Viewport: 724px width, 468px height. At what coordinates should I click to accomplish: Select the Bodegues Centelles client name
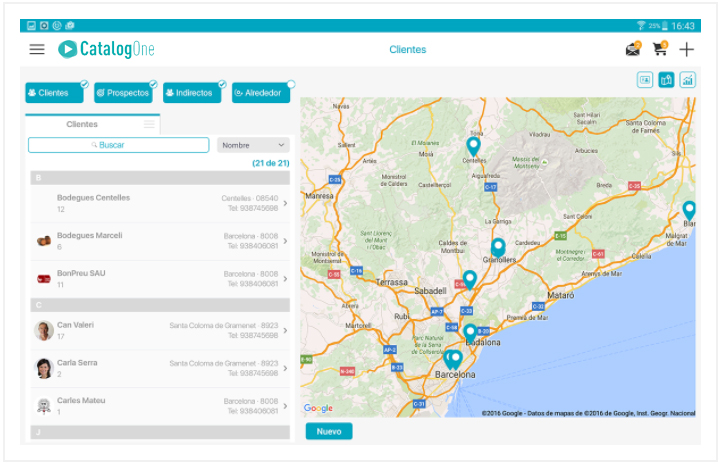point(93,198)
